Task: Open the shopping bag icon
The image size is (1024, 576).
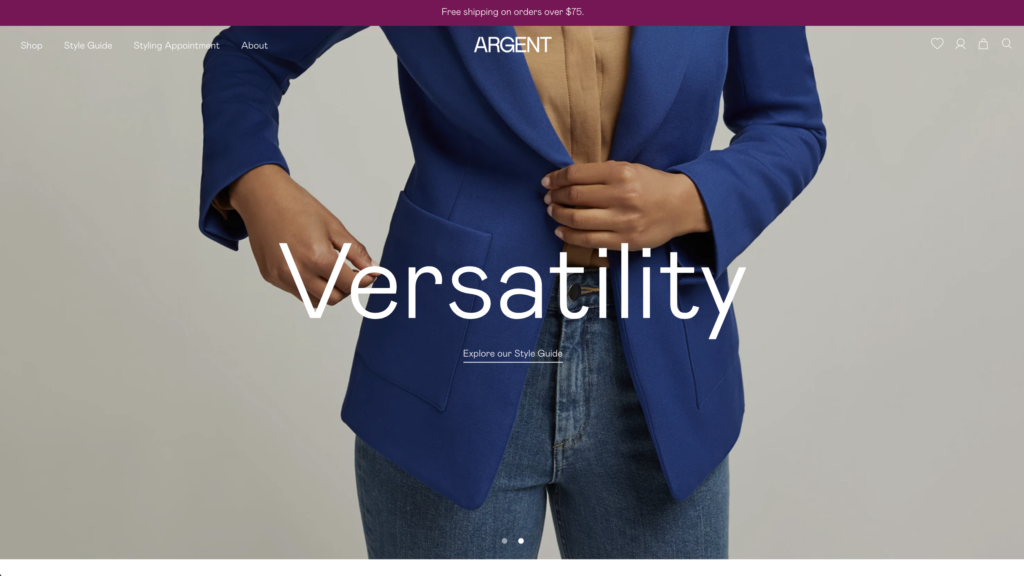Action: coord(983,44)
